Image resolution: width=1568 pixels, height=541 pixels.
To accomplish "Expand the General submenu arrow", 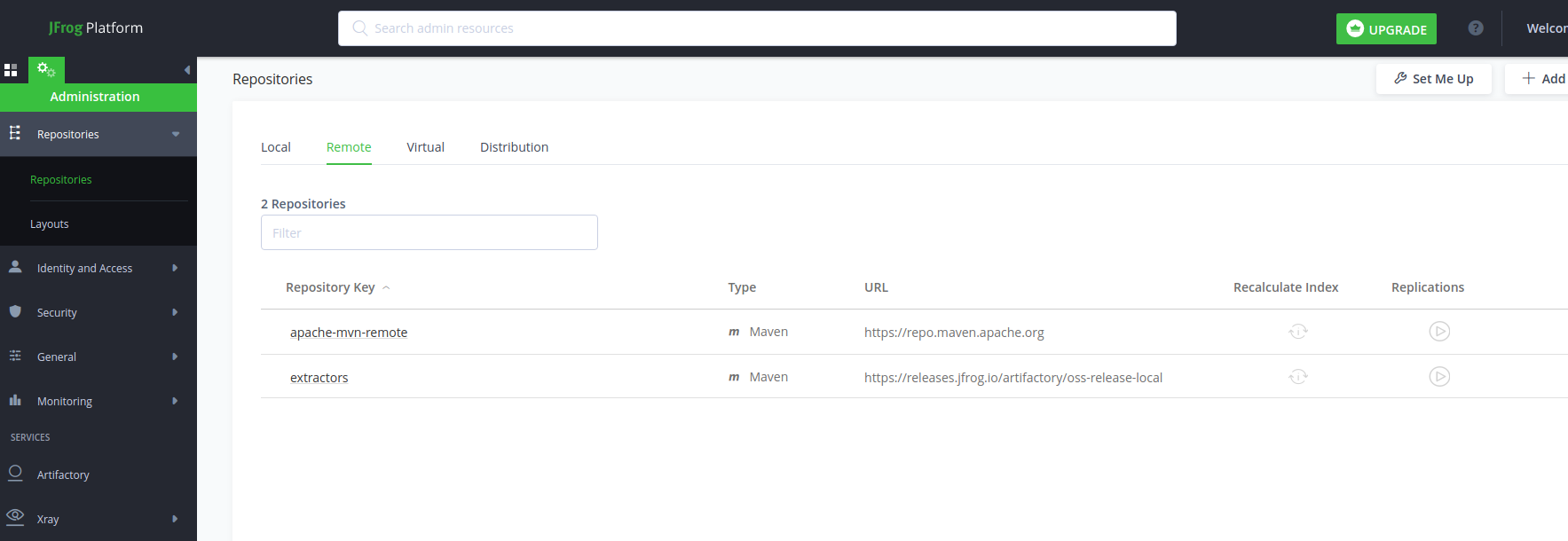I will pos(175,357).
